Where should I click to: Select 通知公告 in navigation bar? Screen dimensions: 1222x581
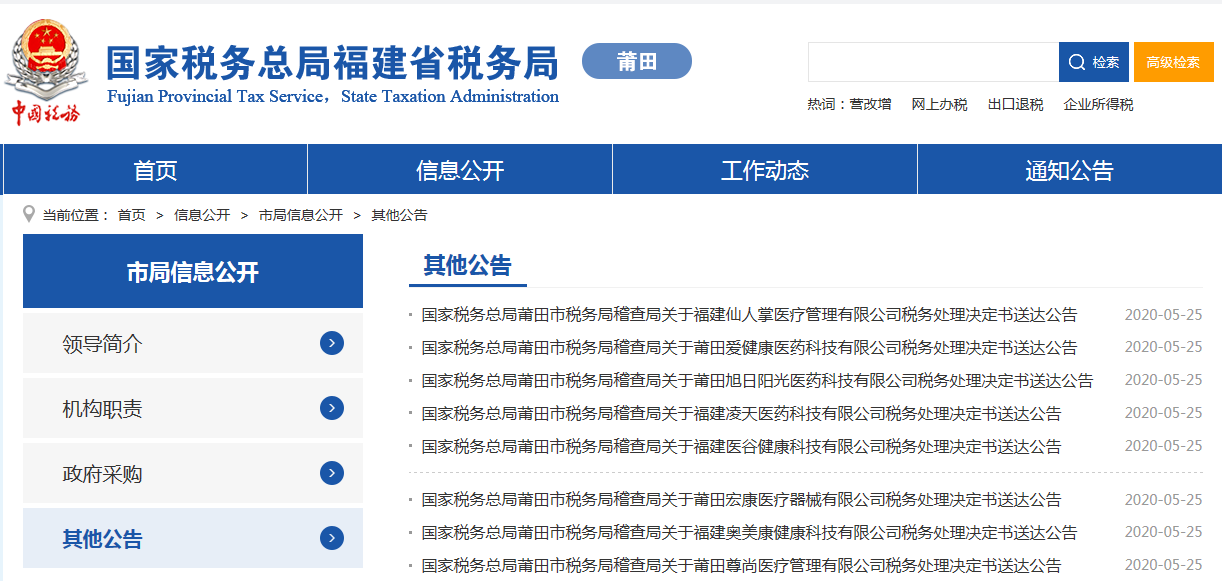tap(1069, 170)
